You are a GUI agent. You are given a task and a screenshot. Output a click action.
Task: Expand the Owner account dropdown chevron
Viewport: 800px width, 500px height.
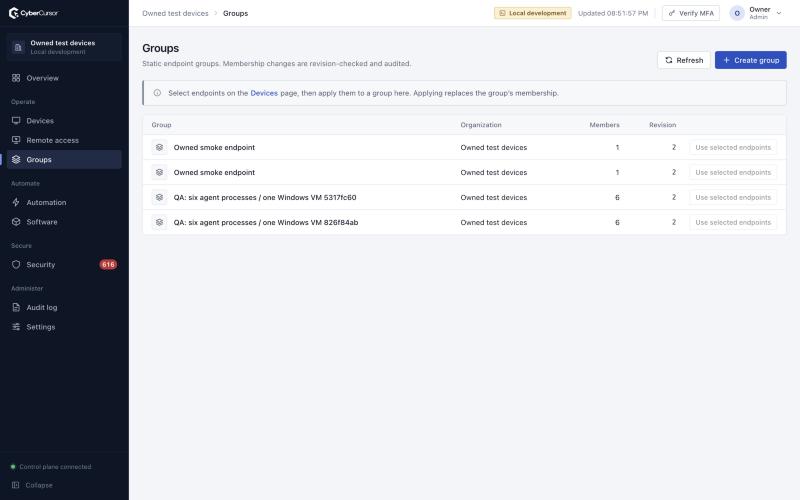click(779, 13)
